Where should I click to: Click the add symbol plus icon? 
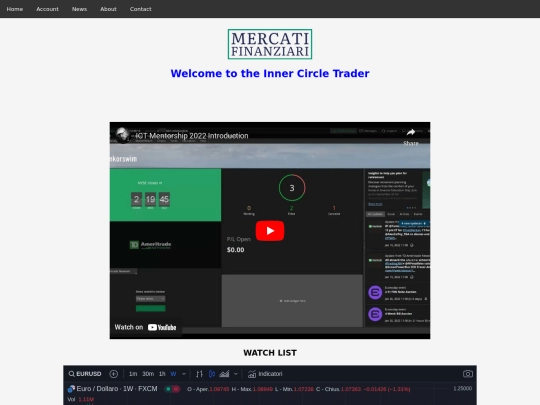(114, 374)
